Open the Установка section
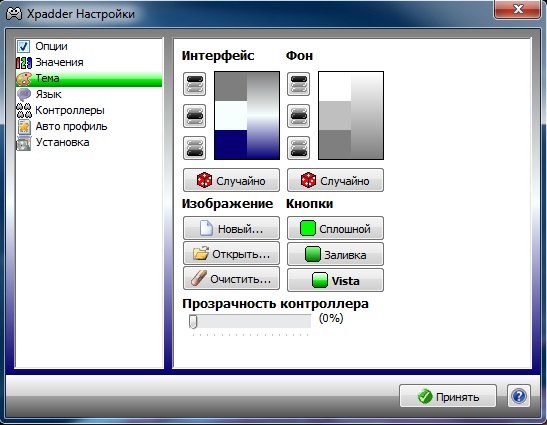Viewport: 547px width, 425px height. coord(89,142)
